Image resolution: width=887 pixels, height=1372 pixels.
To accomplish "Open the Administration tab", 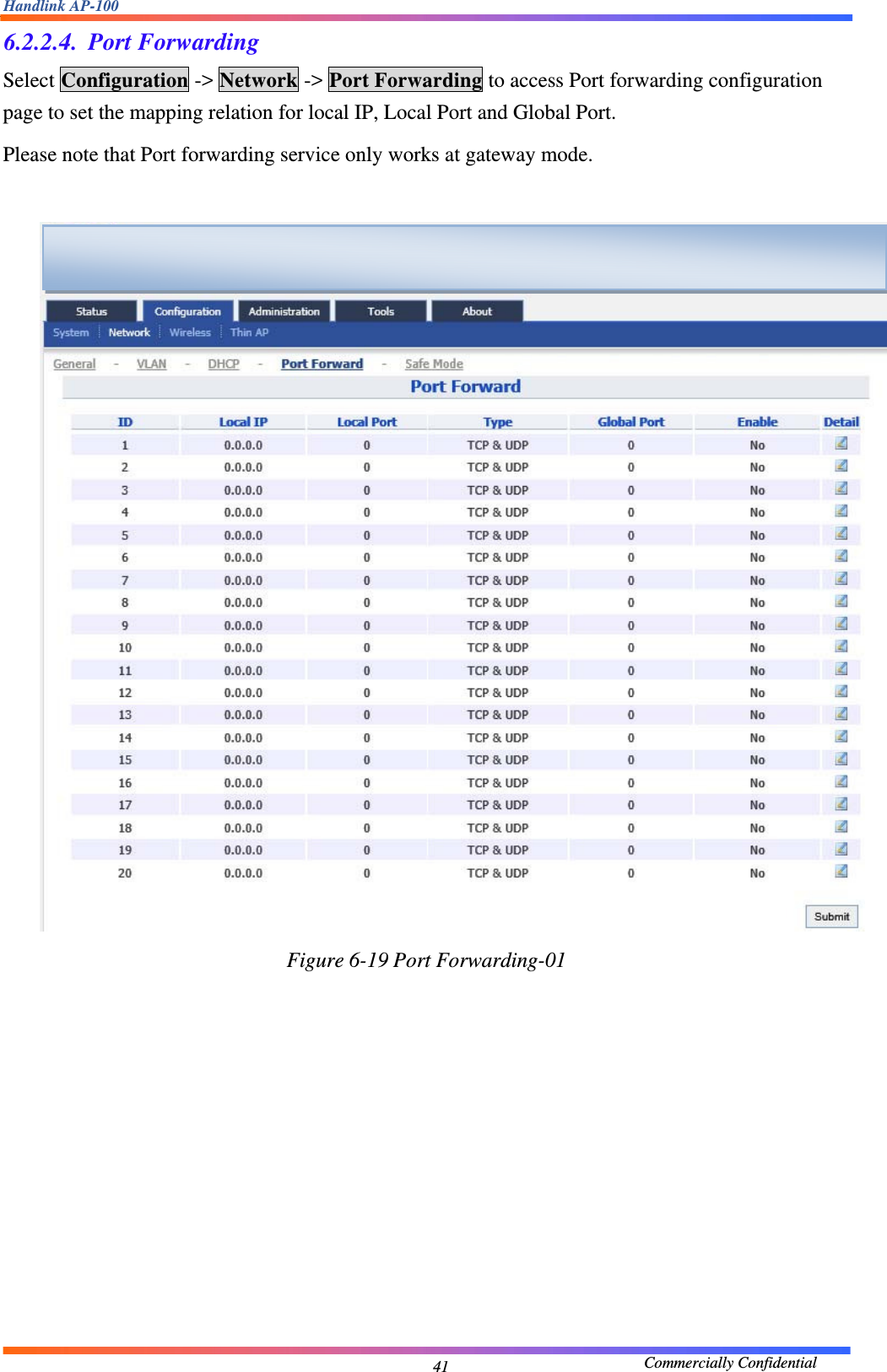I will pos(284,311).
